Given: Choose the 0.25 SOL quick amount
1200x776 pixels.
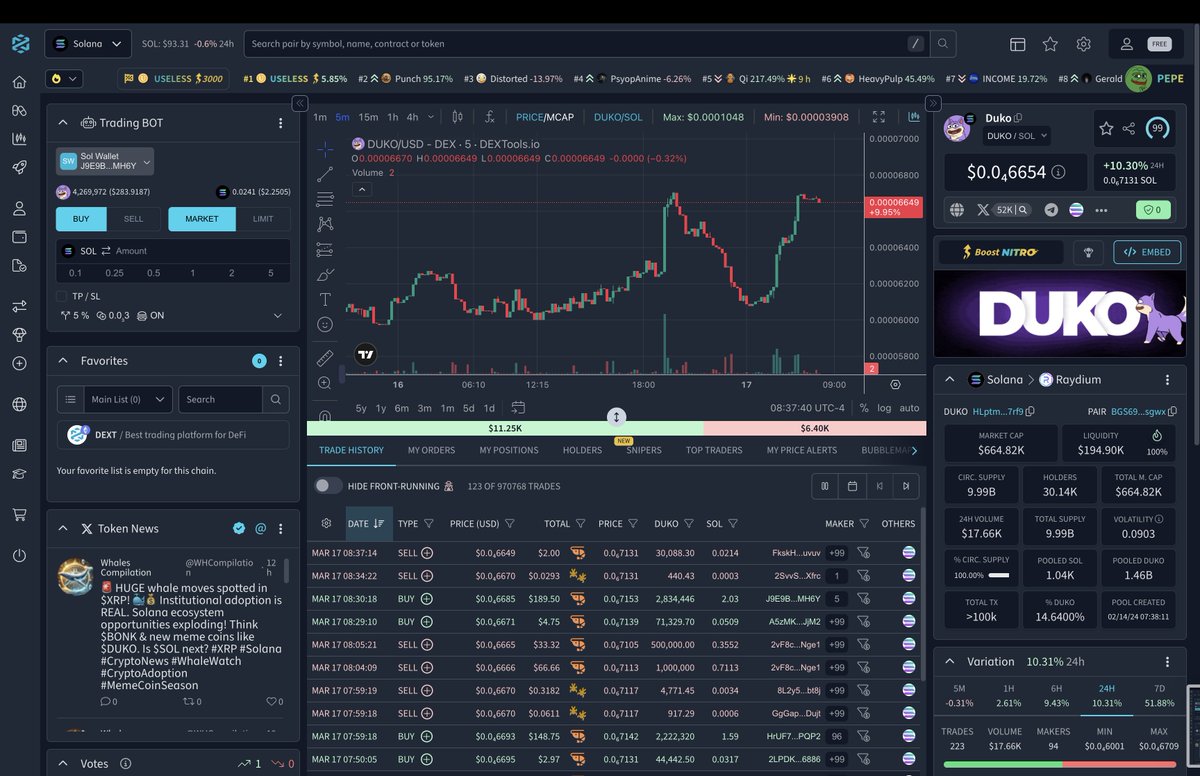Looking at the screenshot, I should (115, 273).
